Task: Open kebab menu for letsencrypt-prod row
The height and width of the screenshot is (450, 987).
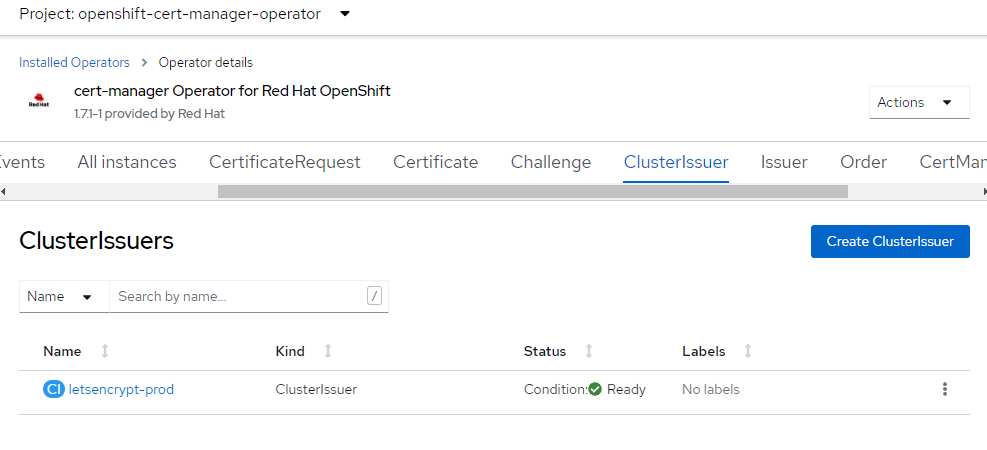Action: click(x=944, y=389)
